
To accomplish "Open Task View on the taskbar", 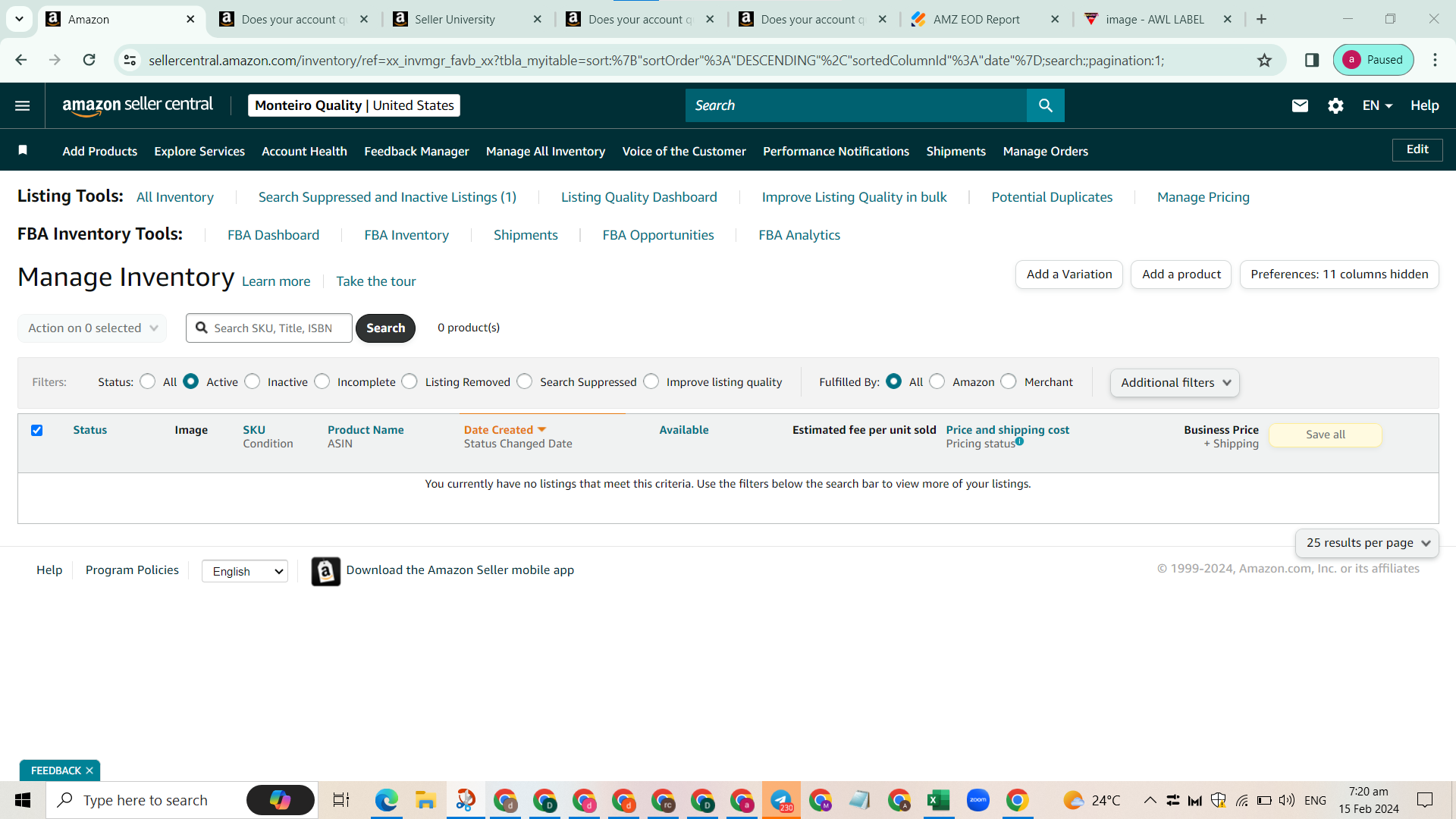I will (x=341, y=800).
